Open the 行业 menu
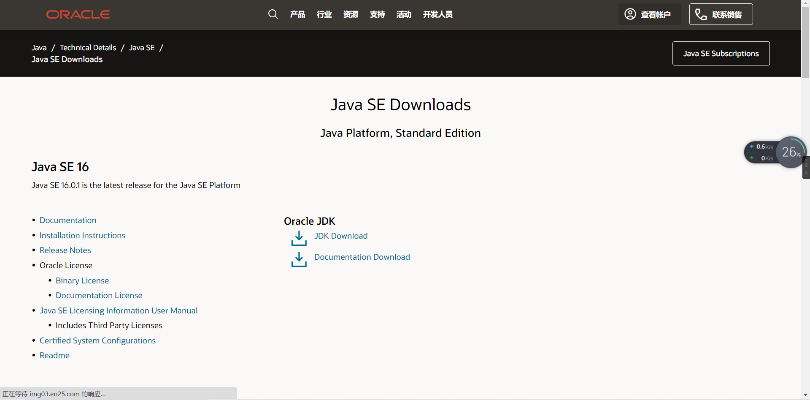The image size is (810, 400). [324, 15]
